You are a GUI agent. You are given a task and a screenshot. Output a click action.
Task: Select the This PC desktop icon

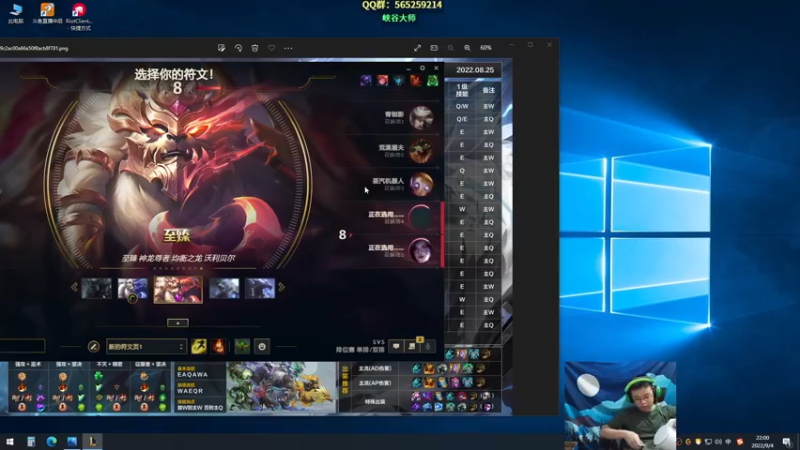[x=16, y=14]
